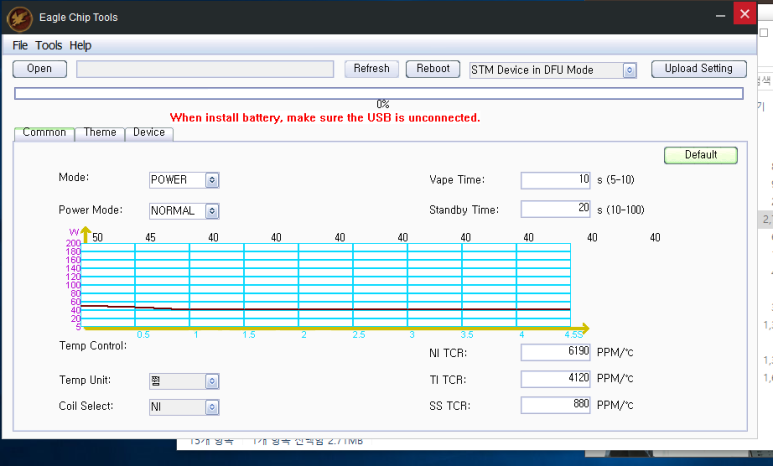Image resolution: width=773 pixels, height=466 pixels.
Task: Switch to the Common tab
Action: 44,133
